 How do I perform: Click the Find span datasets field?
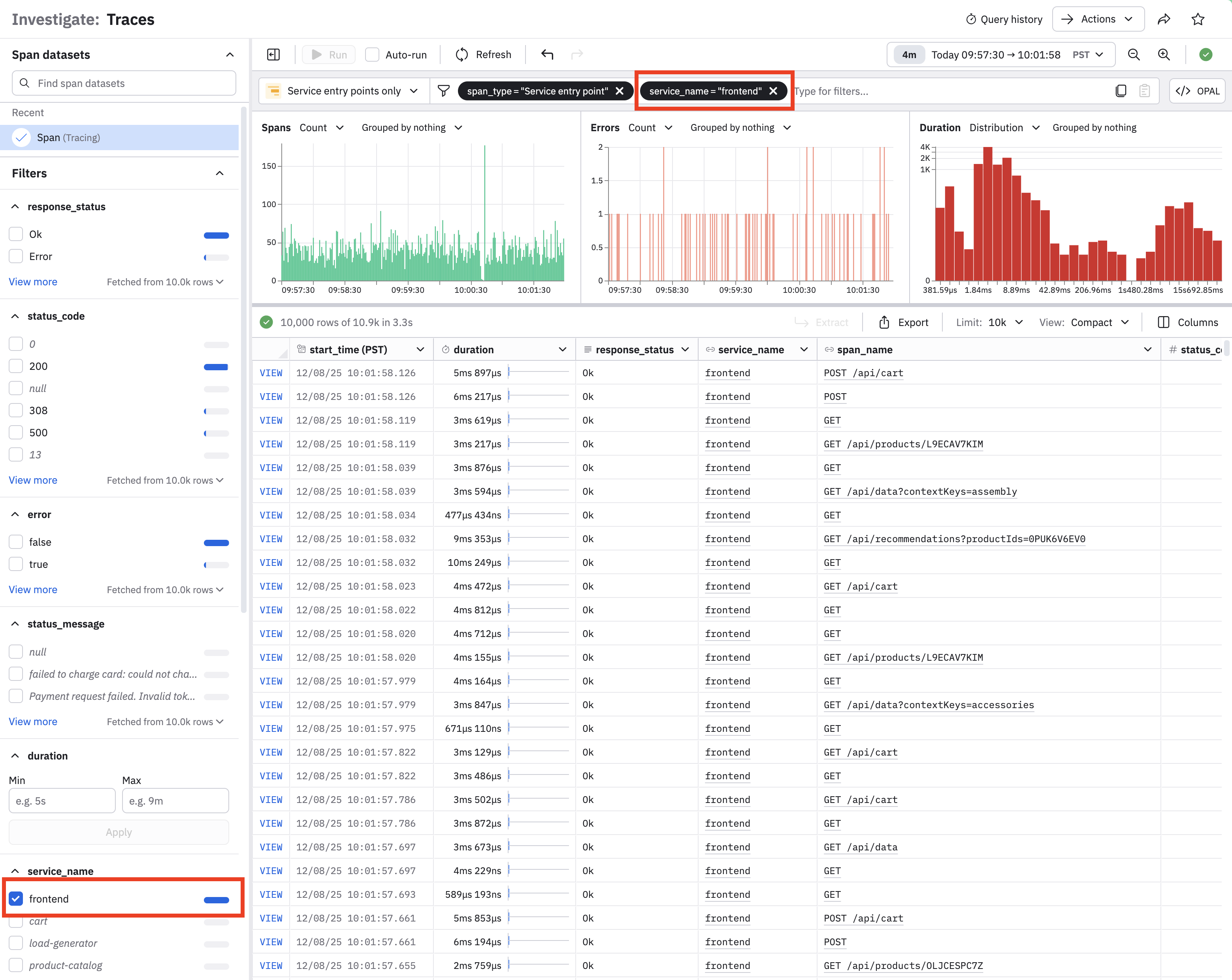(123, 83)
